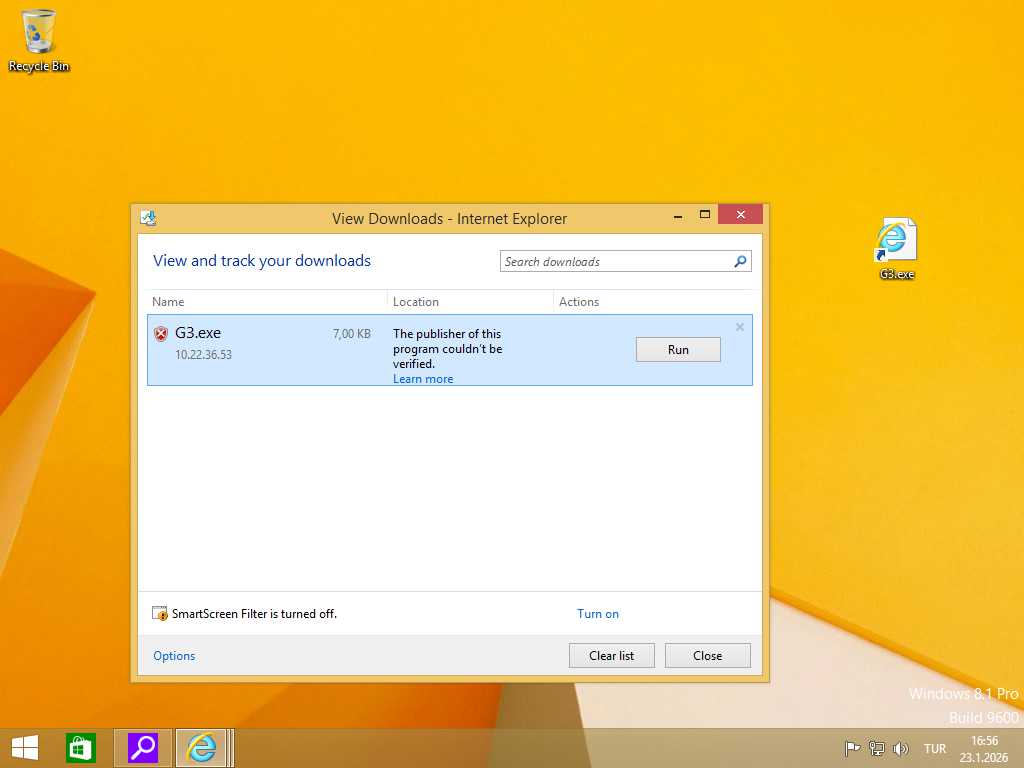The height and width of the screenshot is (768, 1024).
Task: Open the volume speaker tray icon
Action: click(901, 748)
